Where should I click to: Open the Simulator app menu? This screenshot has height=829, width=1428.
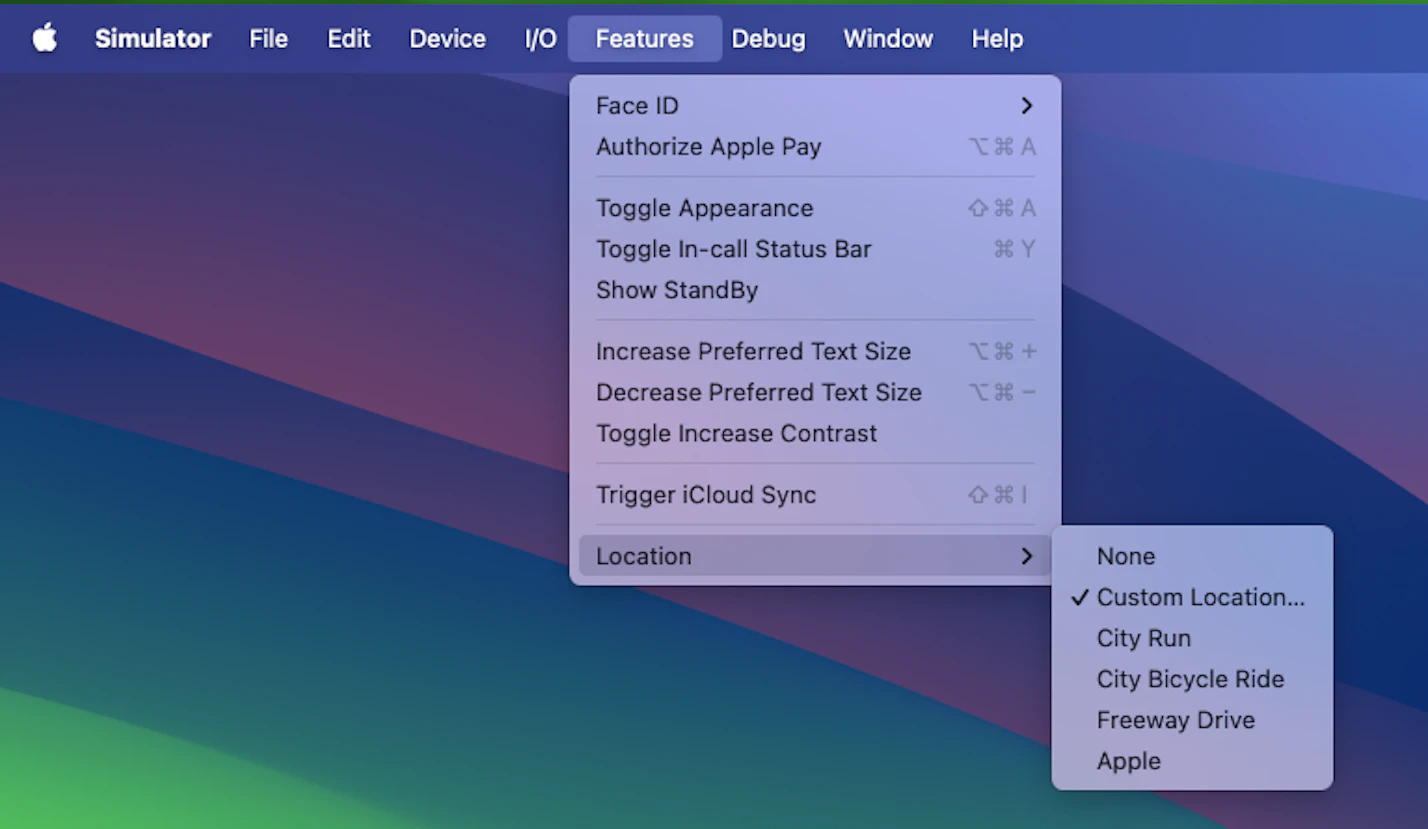click(153, 38)
